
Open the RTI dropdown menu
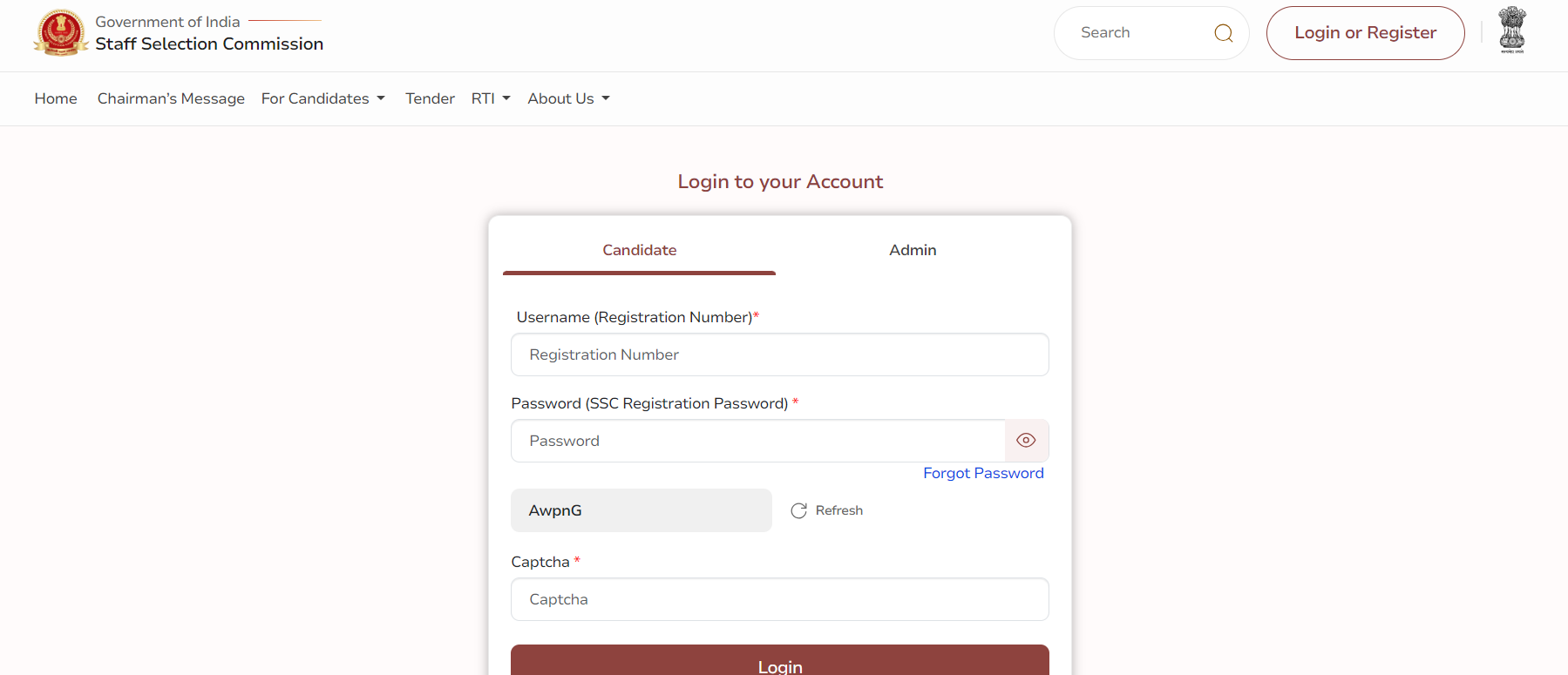point(491,99)
